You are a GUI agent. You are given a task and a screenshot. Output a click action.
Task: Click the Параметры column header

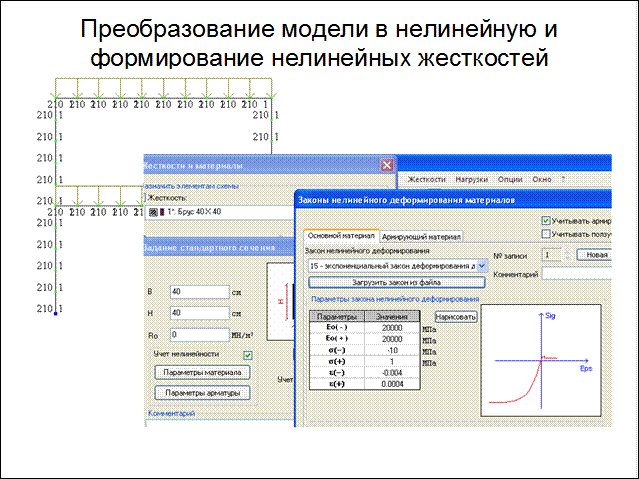tap(337, 317)
